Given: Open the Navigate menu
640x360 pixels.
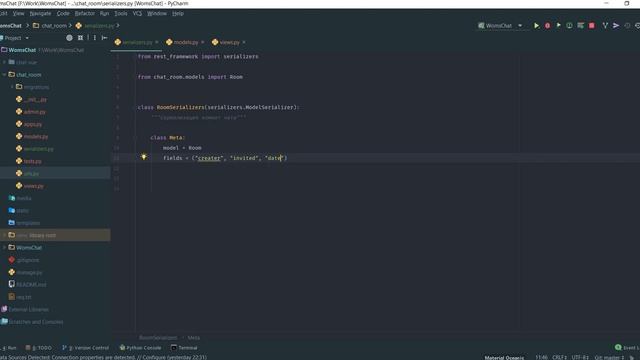Looking at the screenshot, I should tap(40, 13).
